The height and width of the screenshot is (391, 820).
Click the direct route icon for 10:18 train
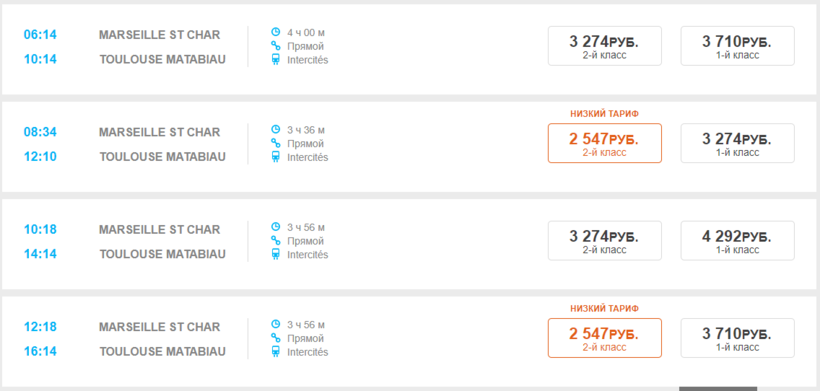click(276, 240)
